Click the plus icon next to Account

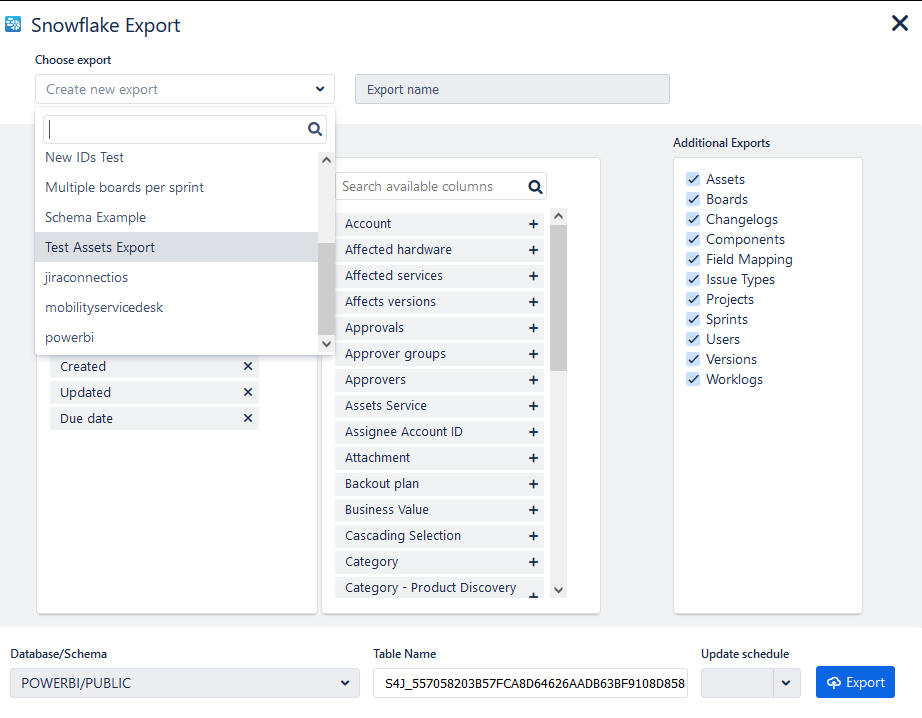pyautogui.click(x=533, y=224)
